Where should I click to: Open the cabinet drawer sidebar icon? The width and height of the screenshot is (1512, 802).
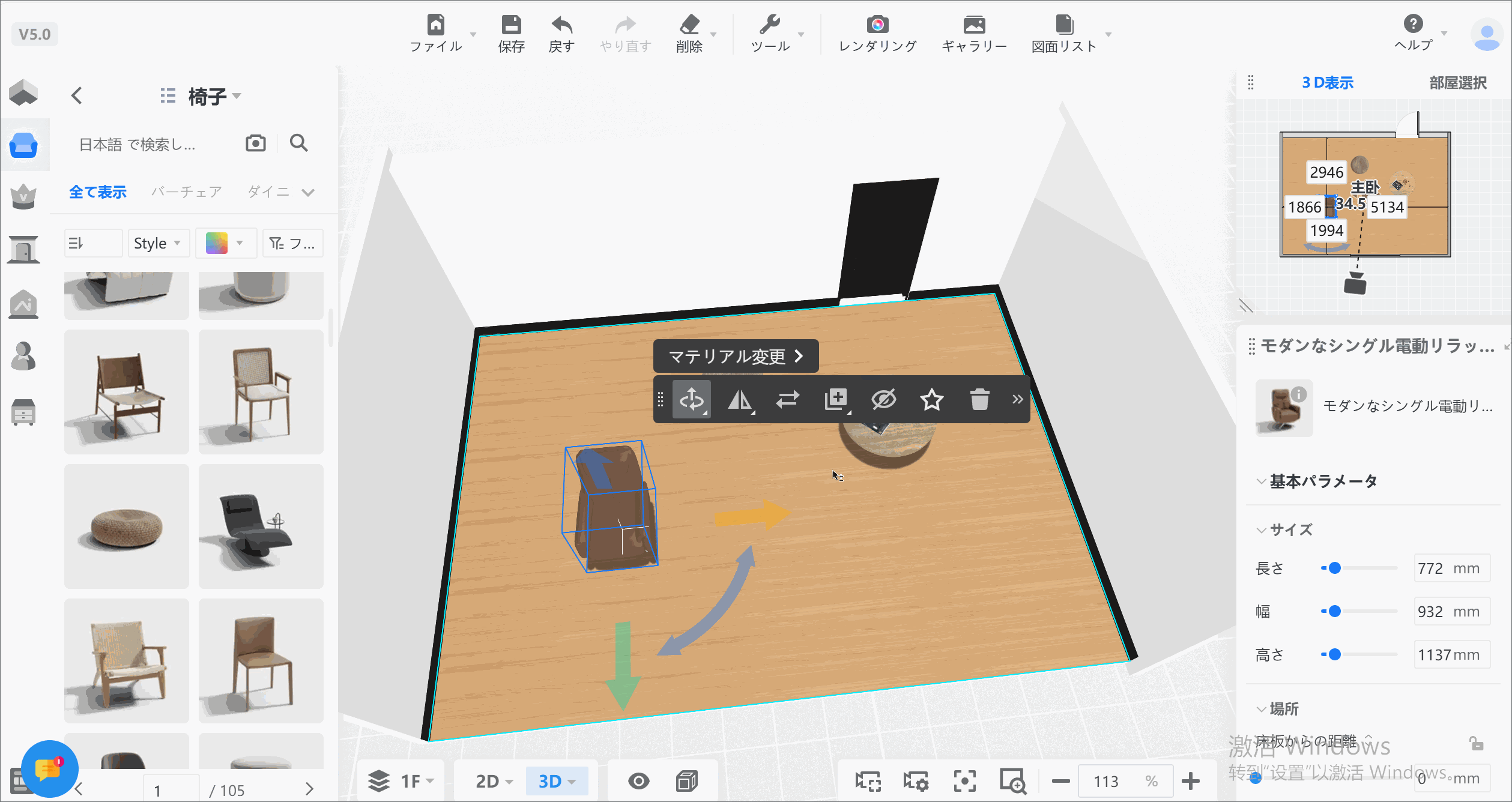click(23, 412)
